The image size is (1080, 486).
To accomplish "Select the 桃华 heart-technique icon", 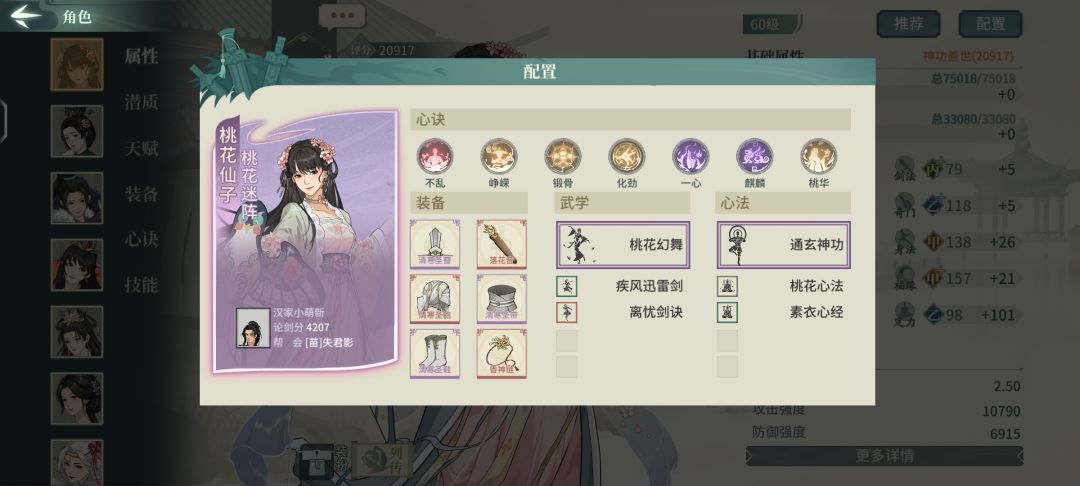I will [x=819, y=156].
